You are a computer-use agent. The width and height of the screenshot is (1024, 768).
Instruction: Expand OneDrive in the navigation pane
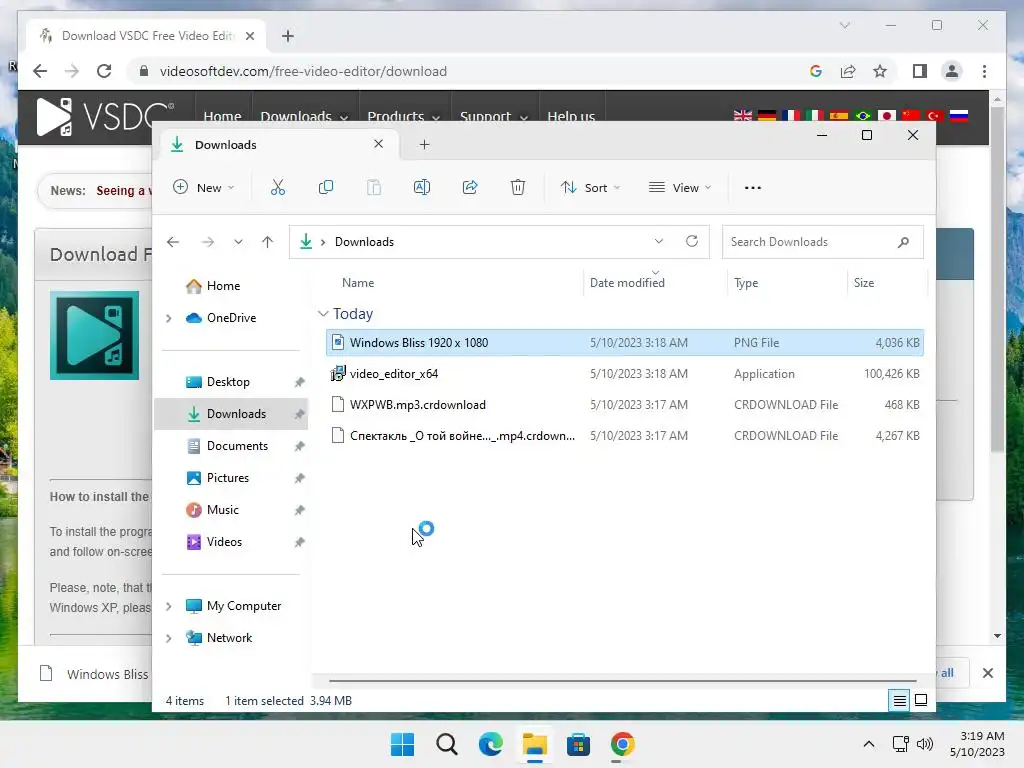click(x=168, y=318)
